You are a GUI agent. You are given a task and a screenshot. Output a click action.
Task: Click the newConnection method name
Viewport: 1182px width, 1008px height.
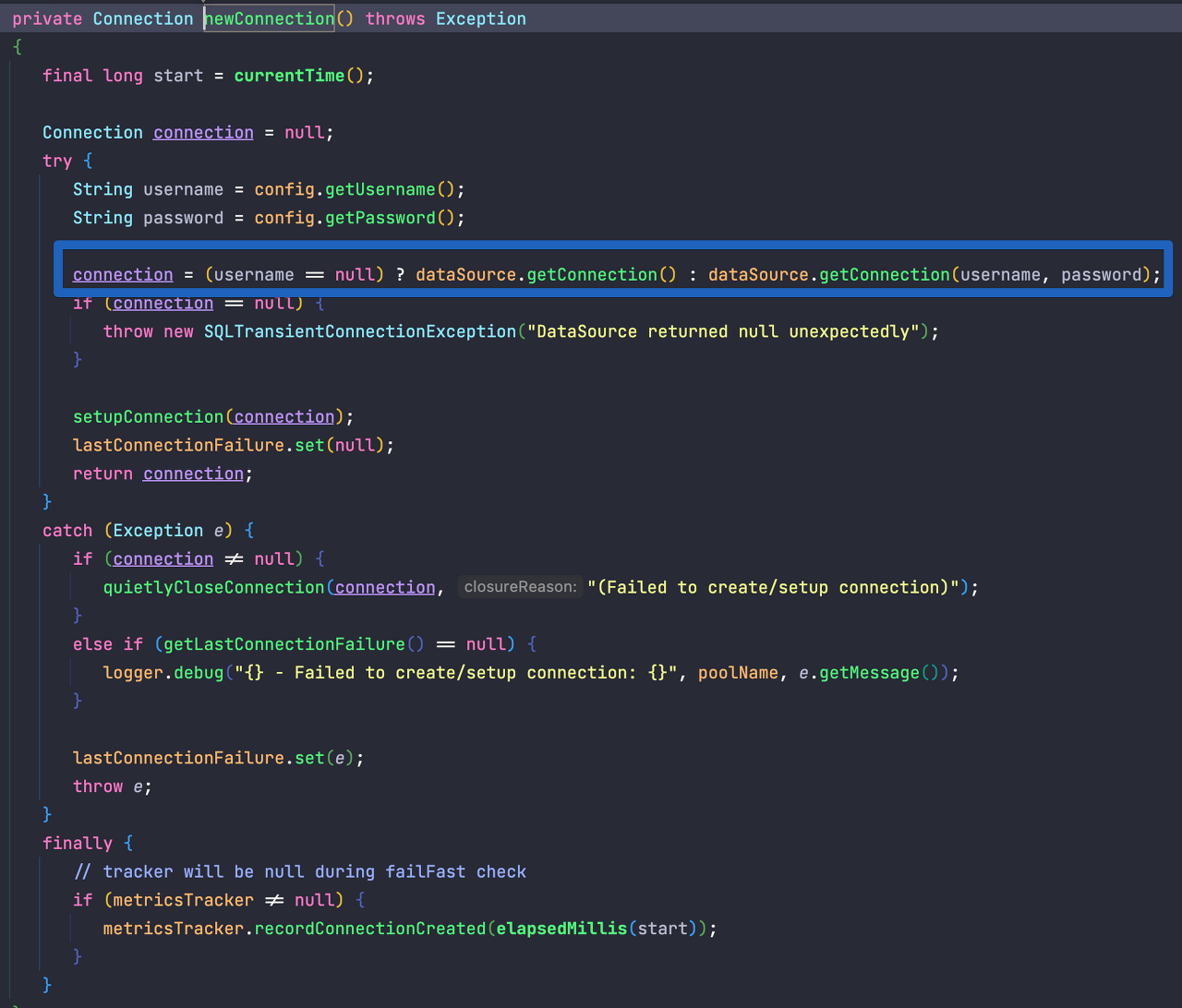[269, 18]
